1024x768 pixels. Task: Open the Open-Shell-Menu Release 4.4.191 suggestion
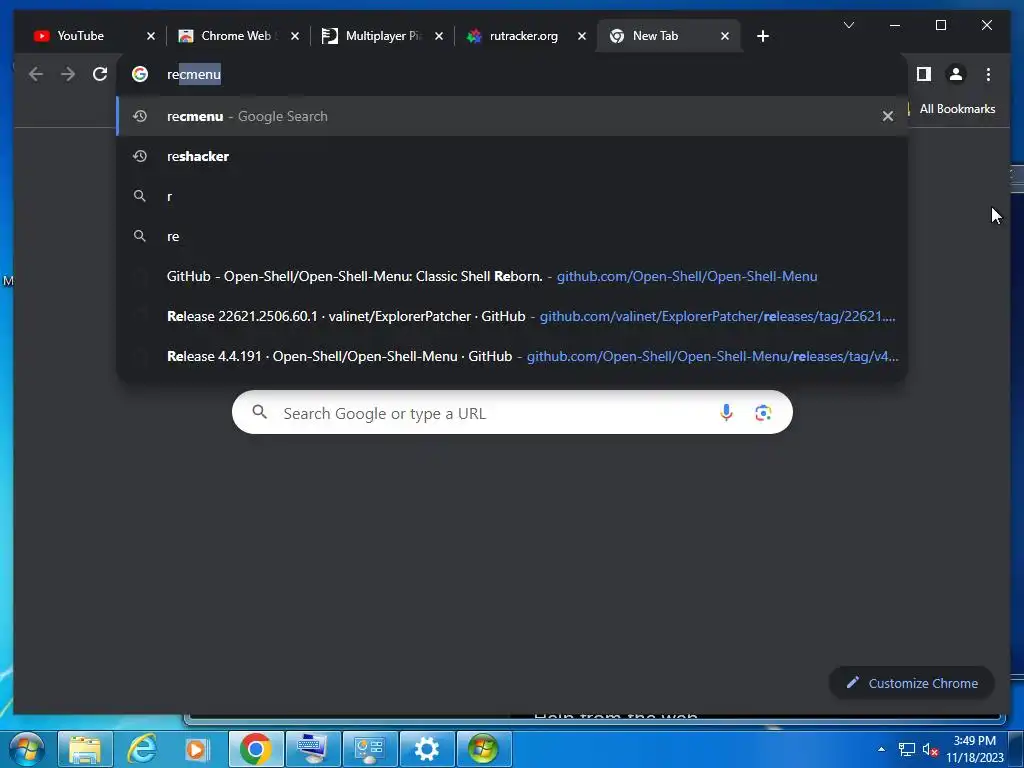click(512, 356)
